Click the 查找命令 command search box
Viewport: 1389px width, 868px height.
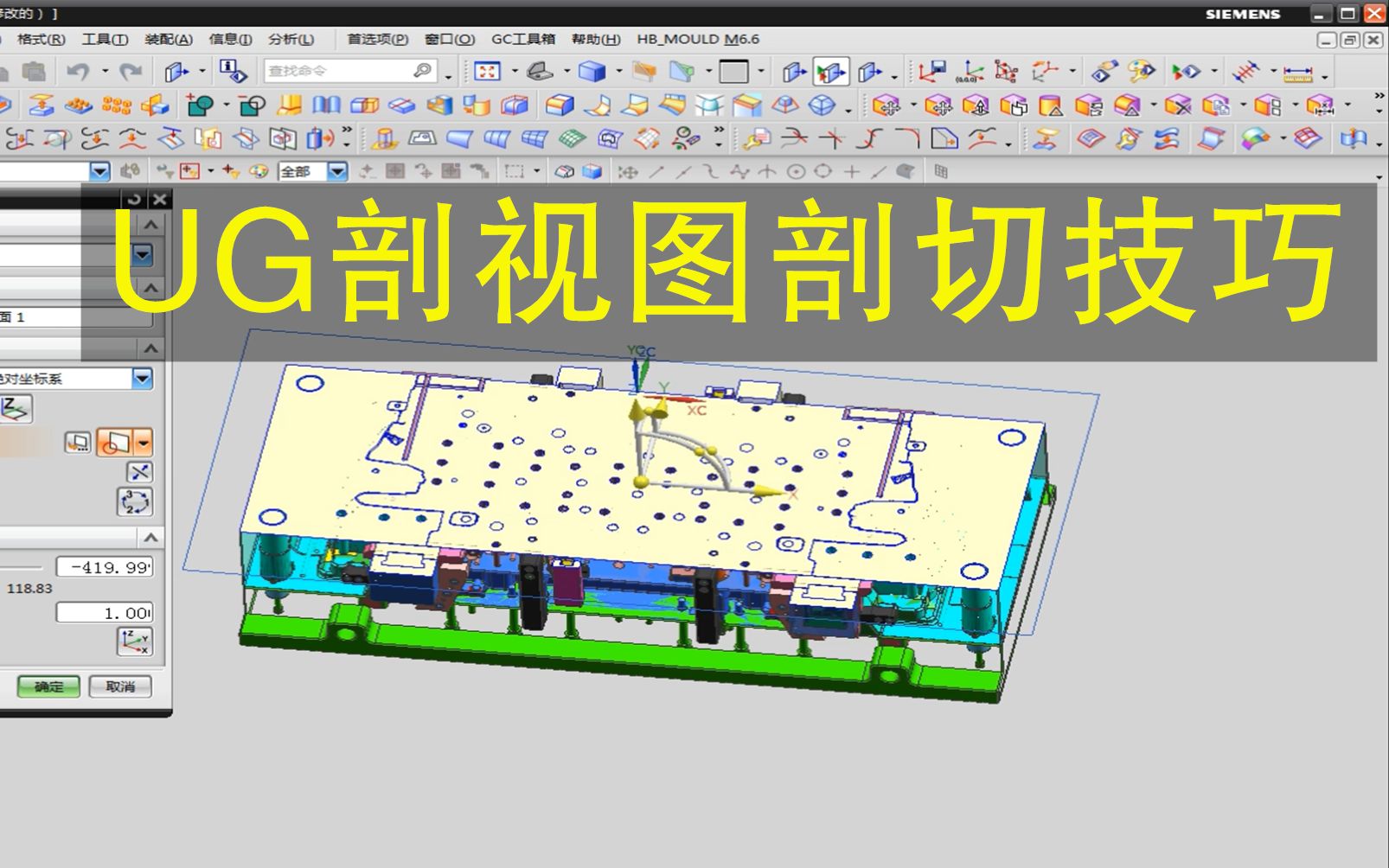click(x=349, y=71)
